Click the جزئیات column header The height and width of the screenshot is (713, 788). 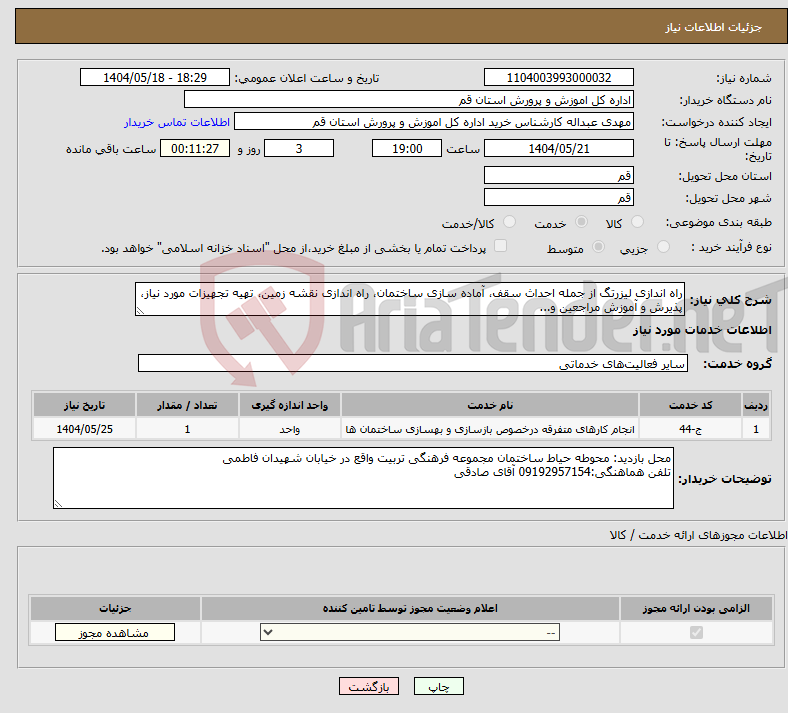coord(115,608)
